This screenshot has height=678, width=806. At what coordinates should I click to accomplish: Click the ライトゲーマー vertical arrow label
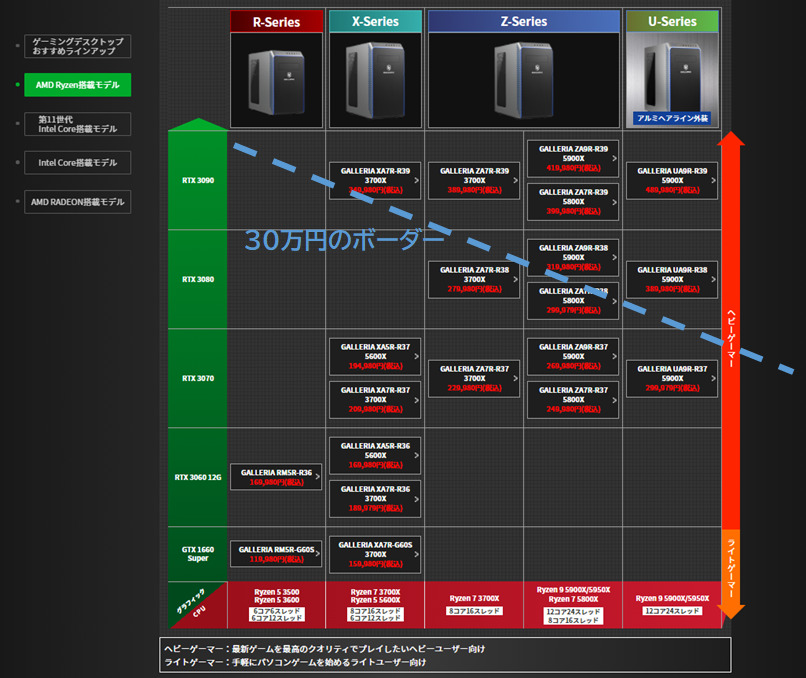731,568
